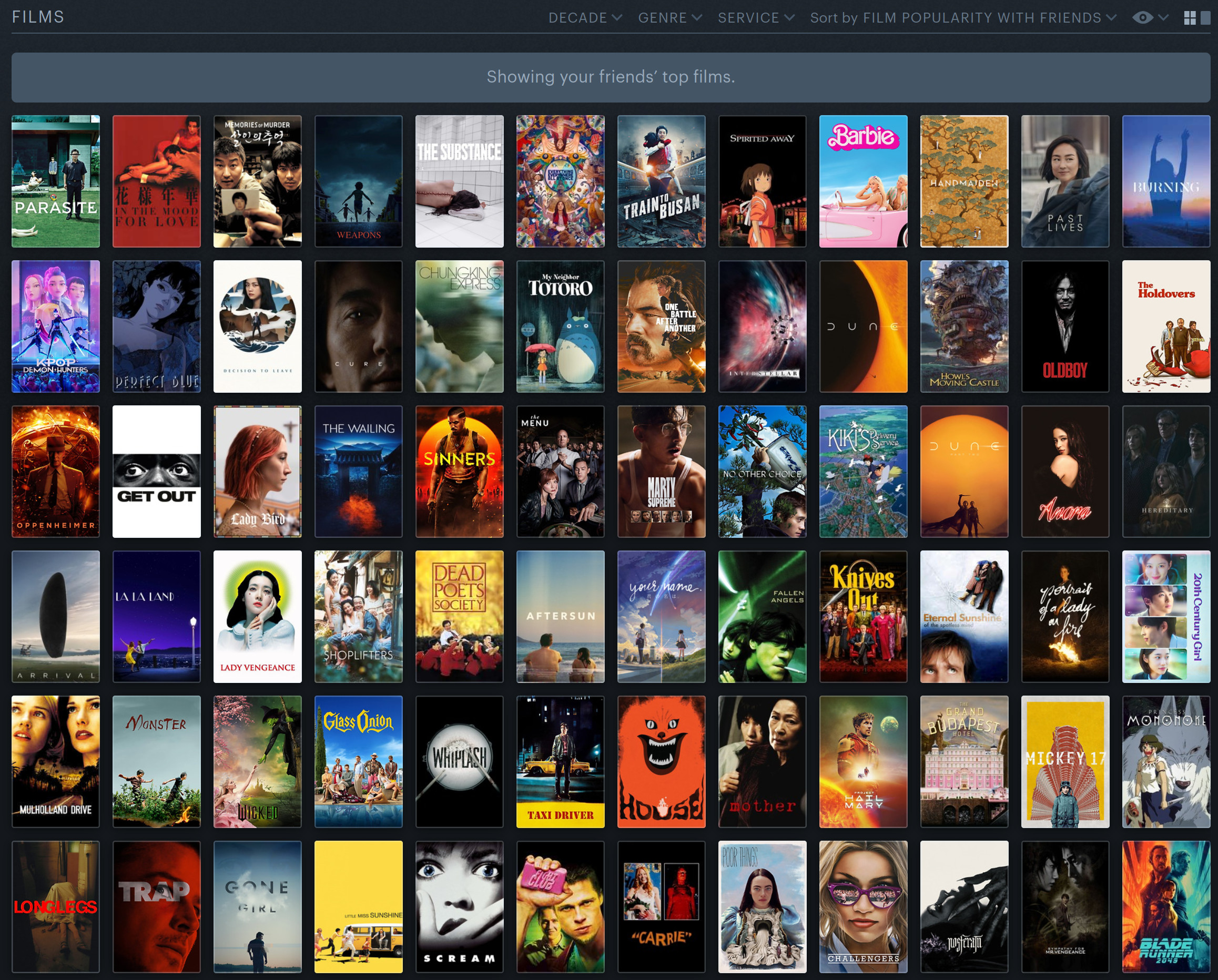Select the Spirited Away poster

[762, 181]
